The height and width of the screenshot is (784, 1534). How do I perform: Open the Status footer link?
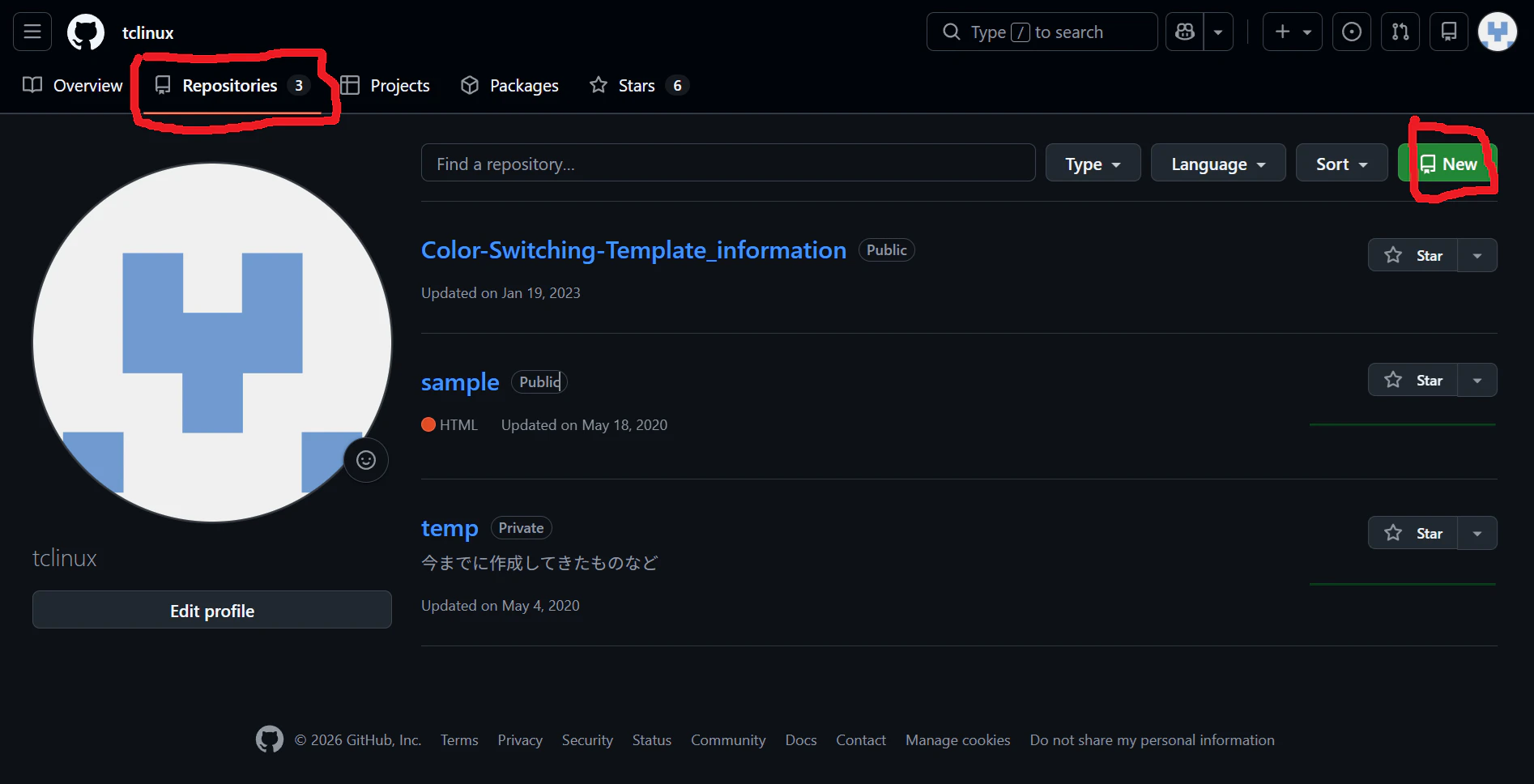tap(652, 739)
